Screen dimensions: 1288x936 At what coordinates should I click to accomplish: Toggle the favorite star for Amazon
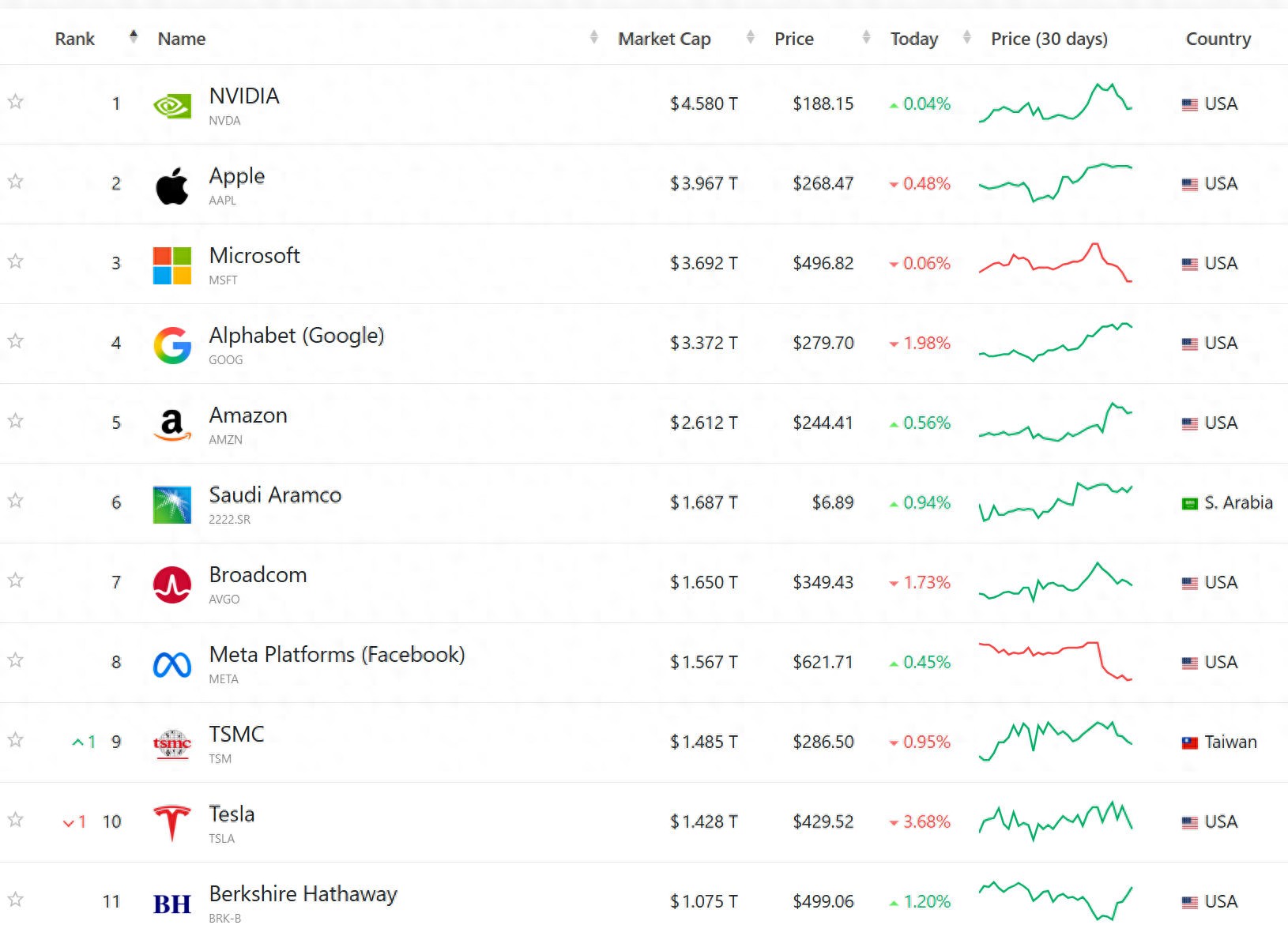tap(16, 421)
